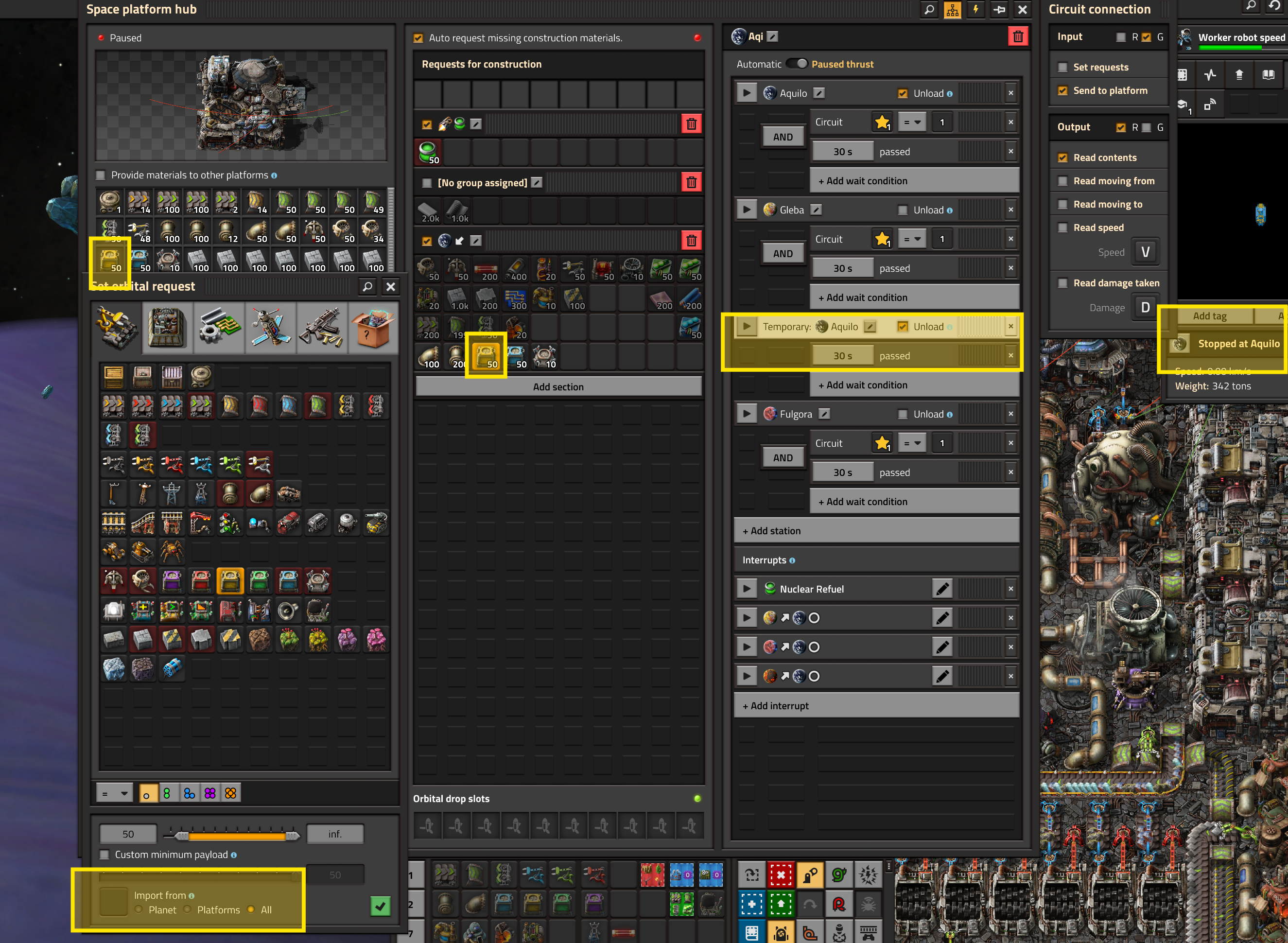This screenshot has width=1288, height=943.
Task: Open the quality comparator dropdown
Action: pyautogui.click(x=114, y=793)
